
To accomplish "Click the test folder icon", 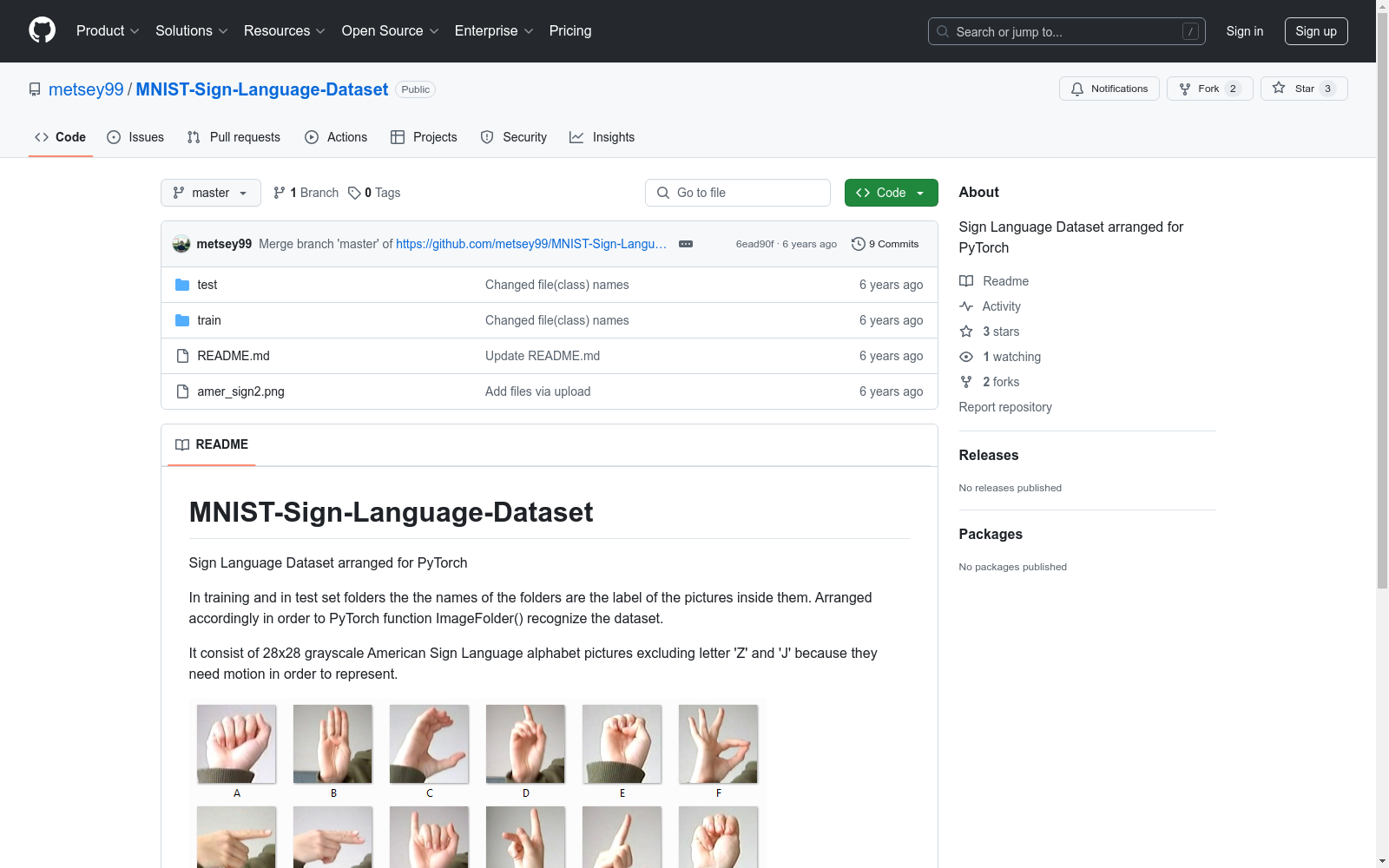I will (x=182, y=284).
